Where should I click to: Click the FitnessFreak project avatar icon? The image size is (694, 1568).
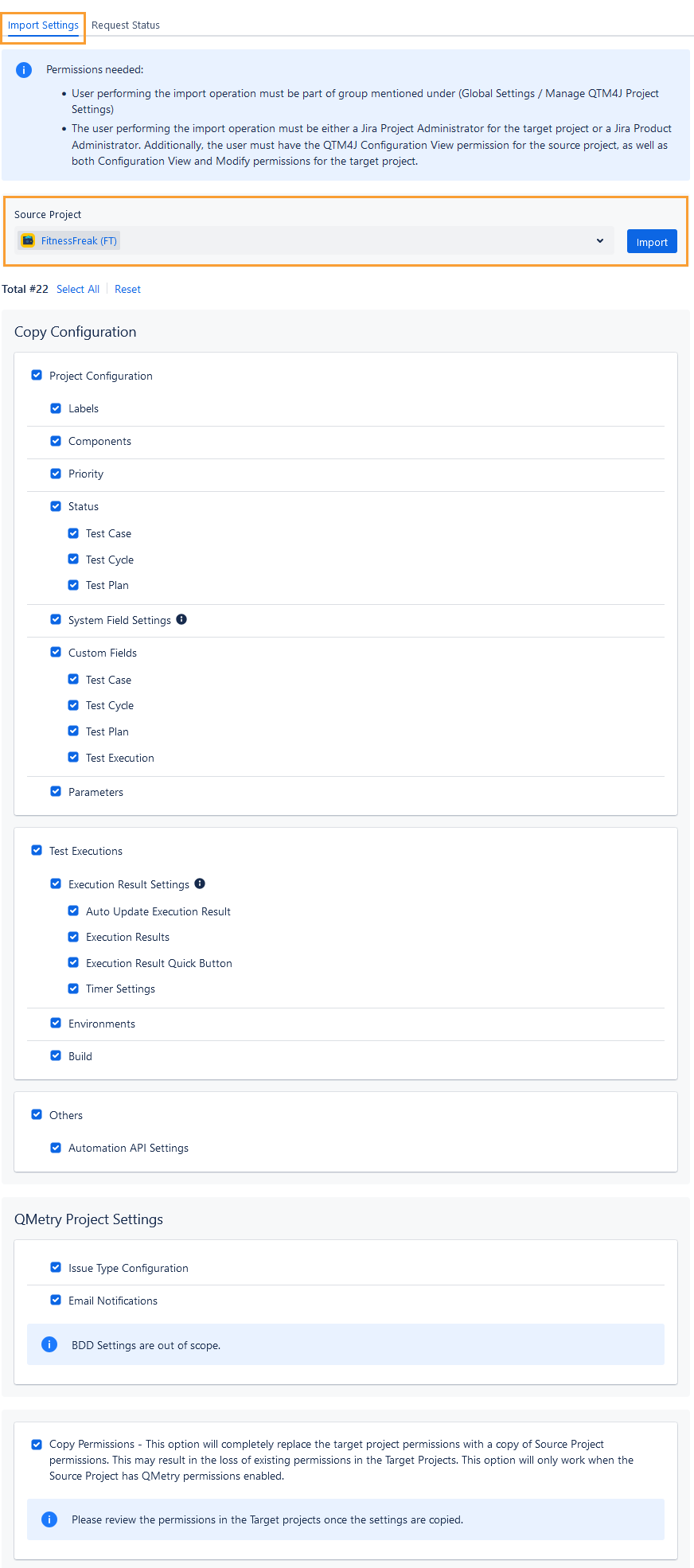tap(27, 240)
